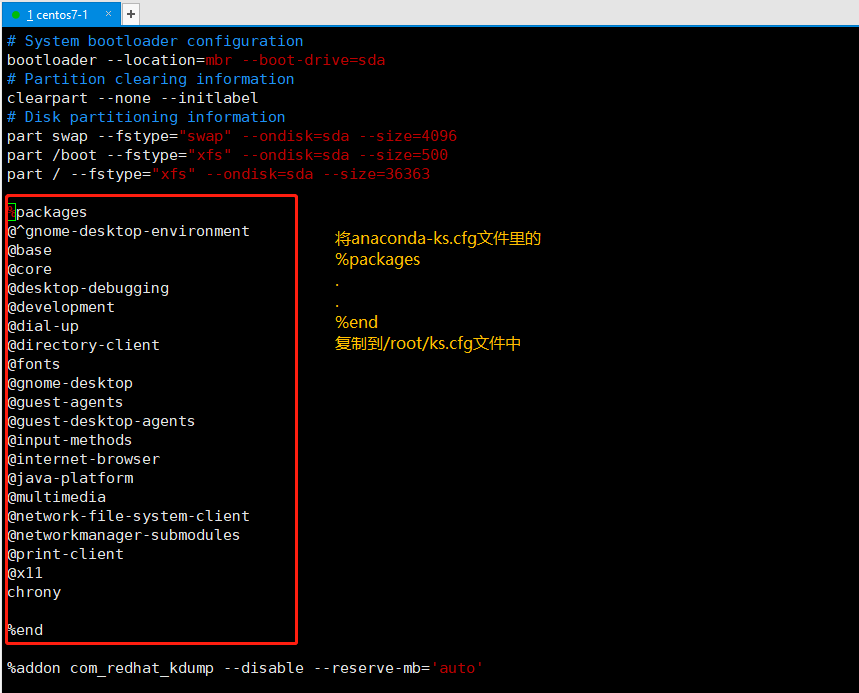Place cursor on the '%packages' line

(47, 212)
